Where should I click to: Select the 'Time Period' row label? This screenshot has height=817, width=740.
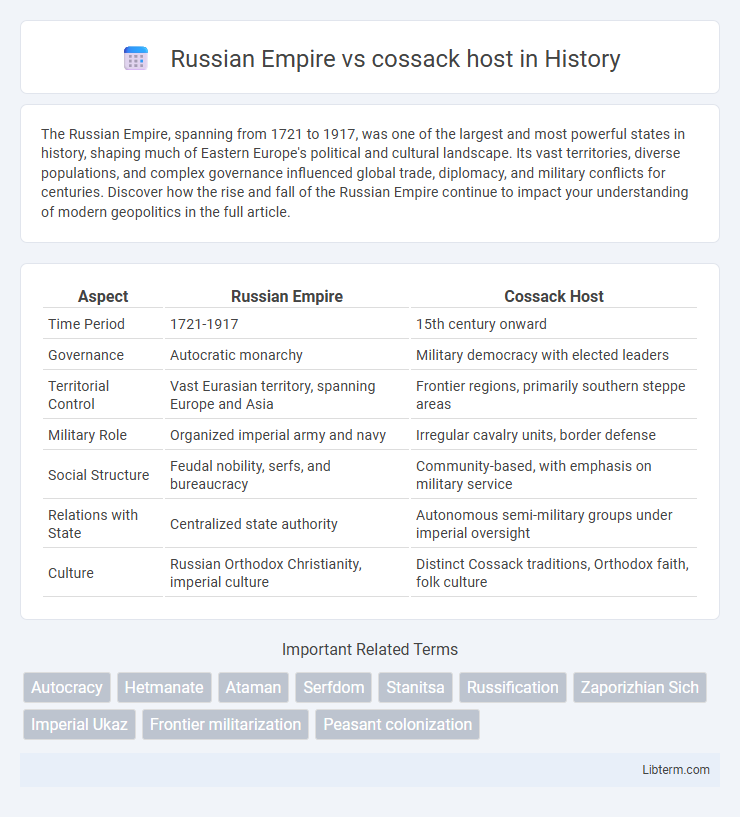87,324
